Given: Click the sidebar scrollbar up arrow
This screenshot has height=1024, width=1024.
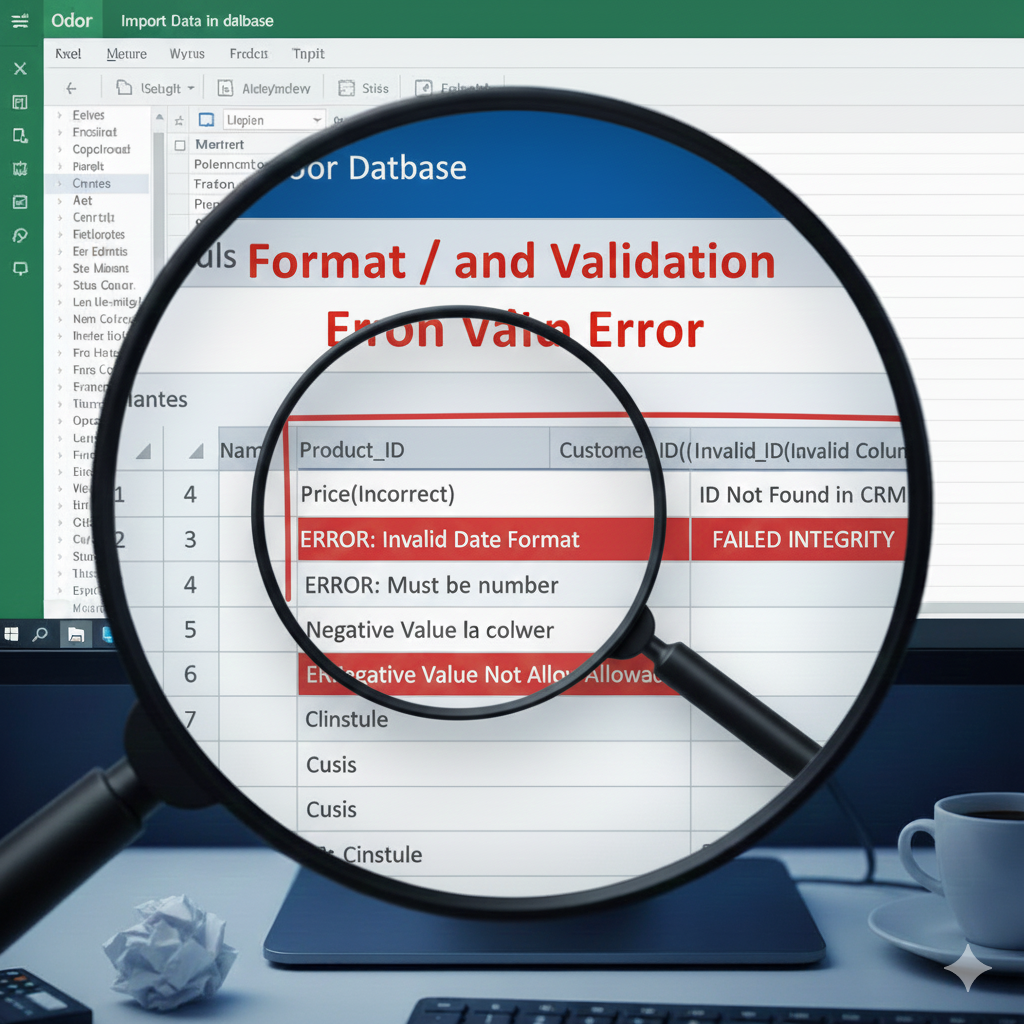Looking at the screenshot, I should (159, 117).
